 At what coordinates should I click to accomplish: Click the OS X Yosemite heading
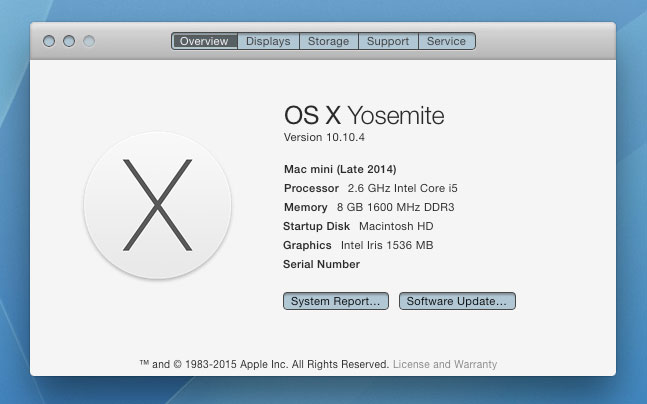pos(364,115)
